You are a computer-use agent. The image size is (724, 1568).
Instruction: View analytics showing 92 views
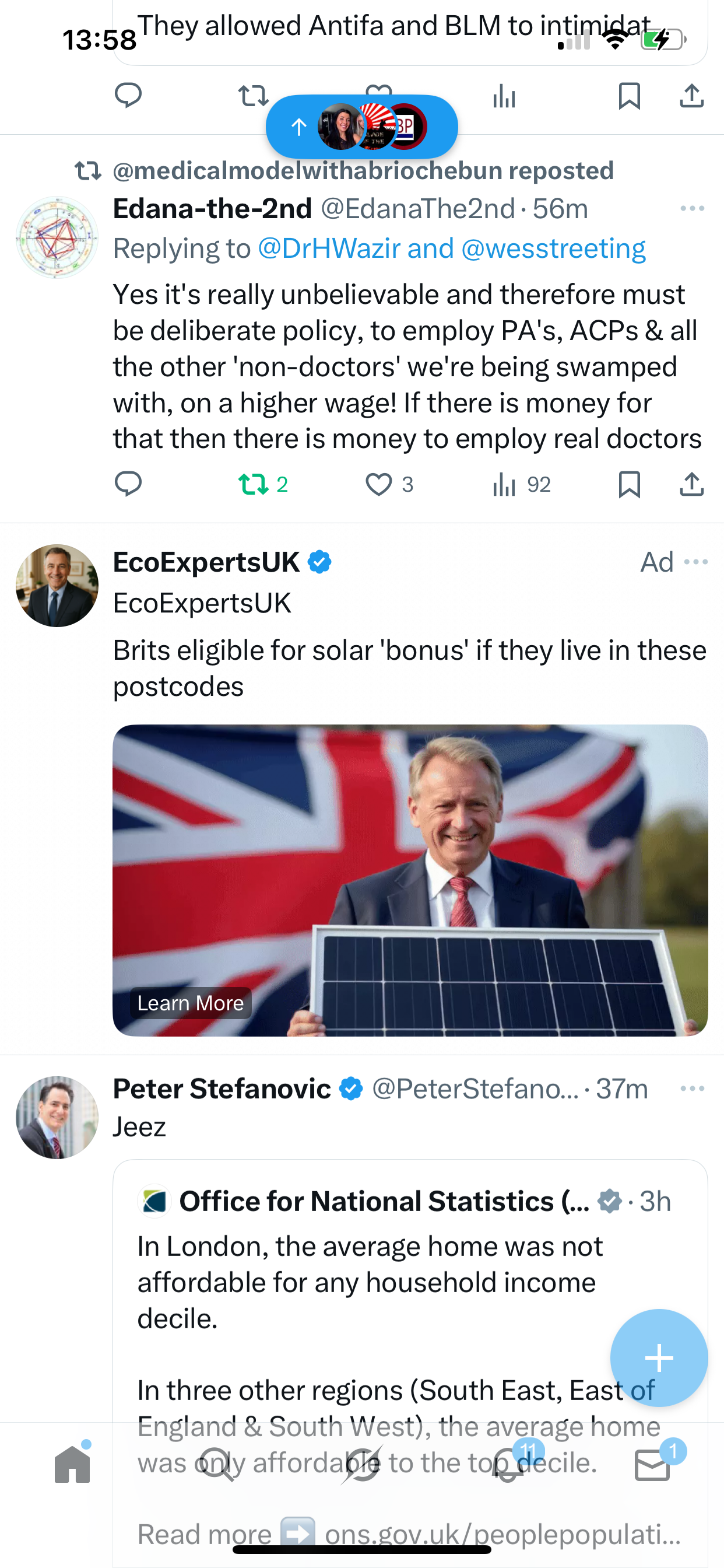pyautogui.click(x=521, y=485)
